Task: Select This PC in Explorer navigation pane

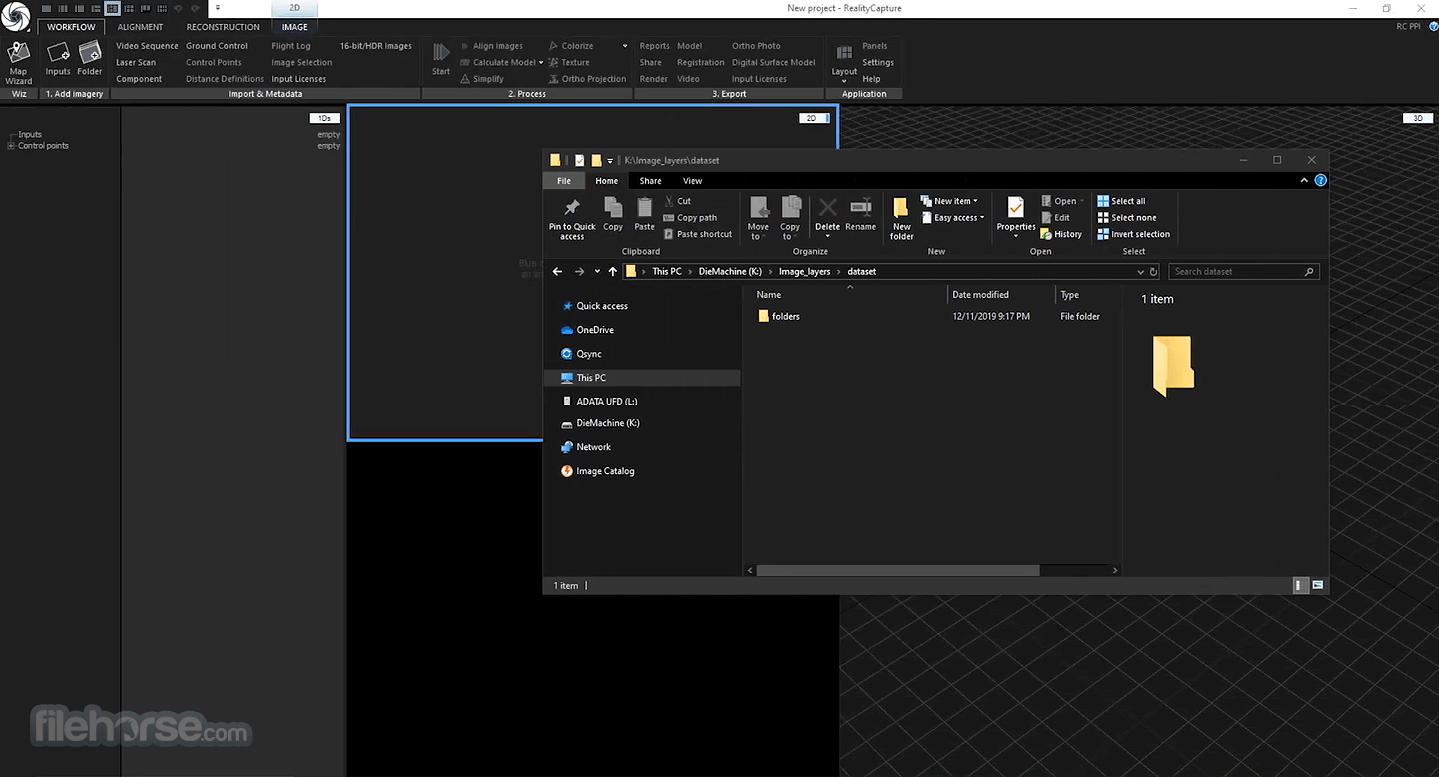Action: [x=642, y=378]
